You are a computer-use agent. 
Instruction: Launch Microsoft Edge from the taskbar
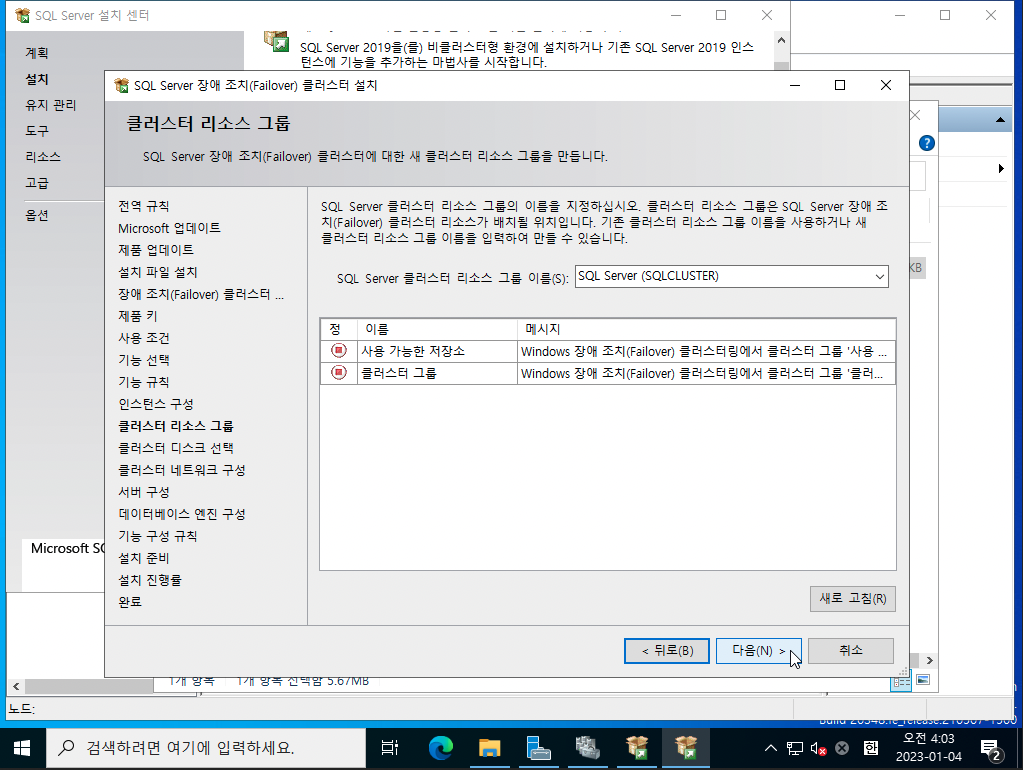(440, 748)
